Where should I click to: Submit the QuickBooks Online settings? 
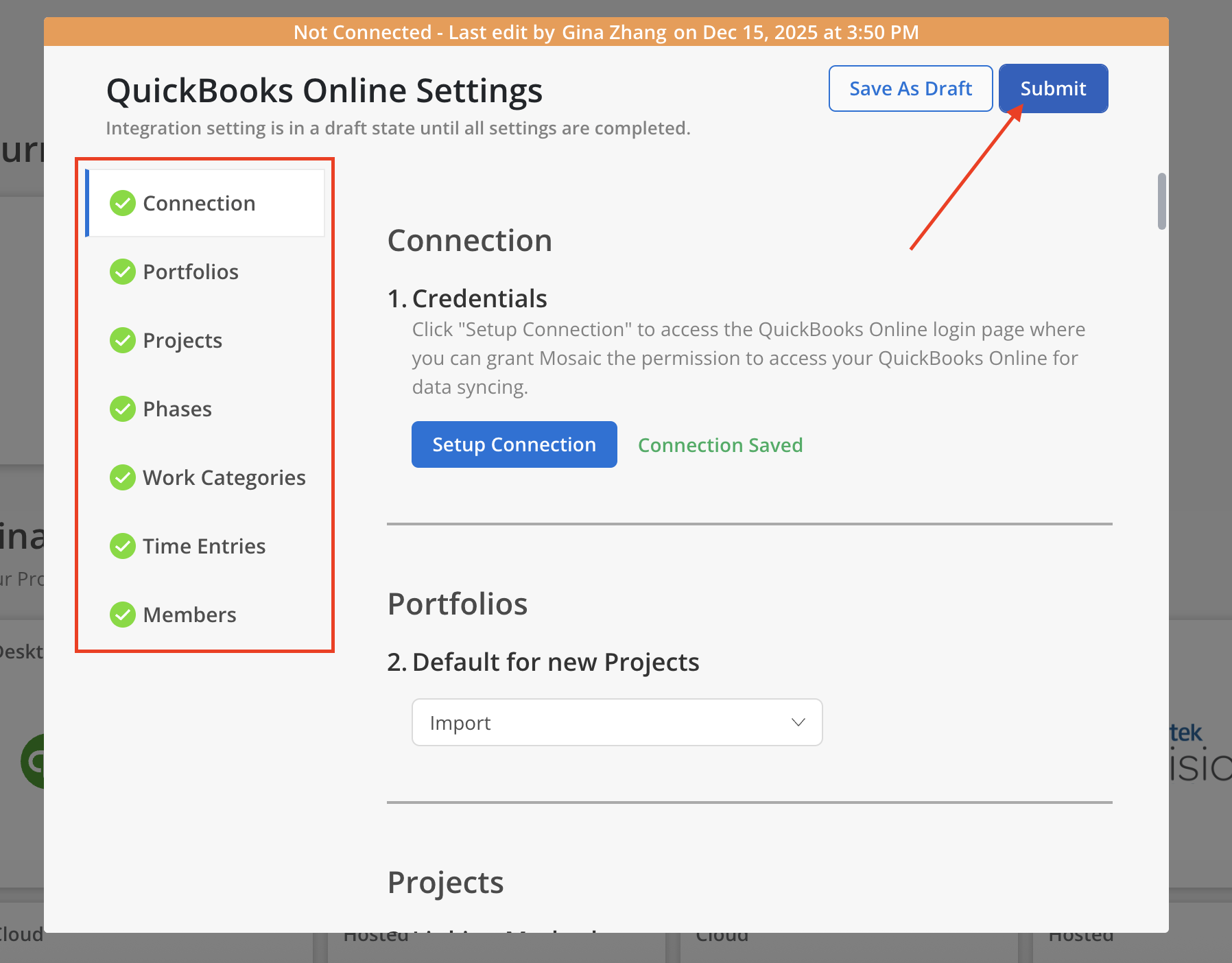pos(1053,88)
